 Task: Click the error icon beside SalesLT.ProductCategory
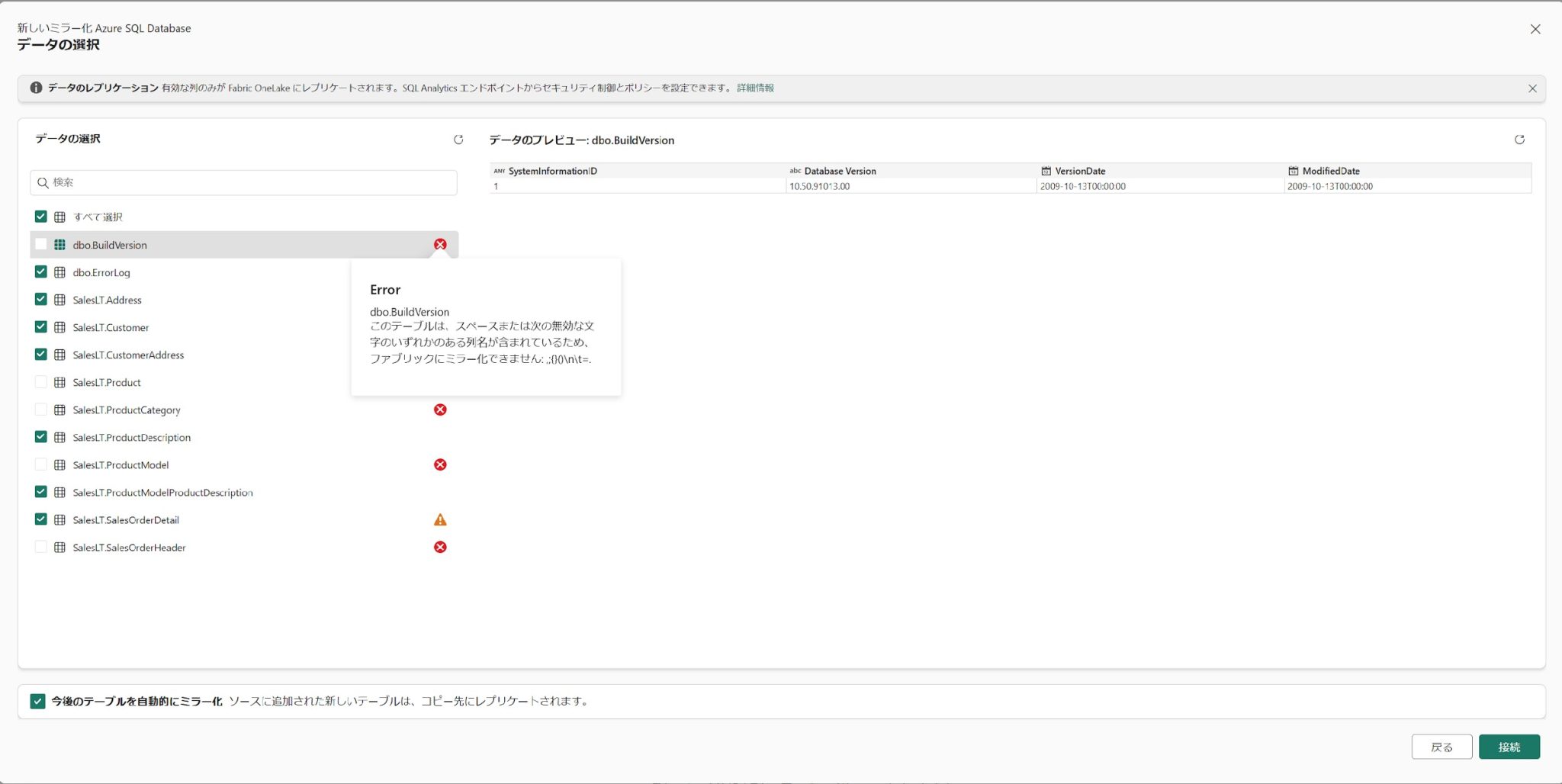point(440,410)
